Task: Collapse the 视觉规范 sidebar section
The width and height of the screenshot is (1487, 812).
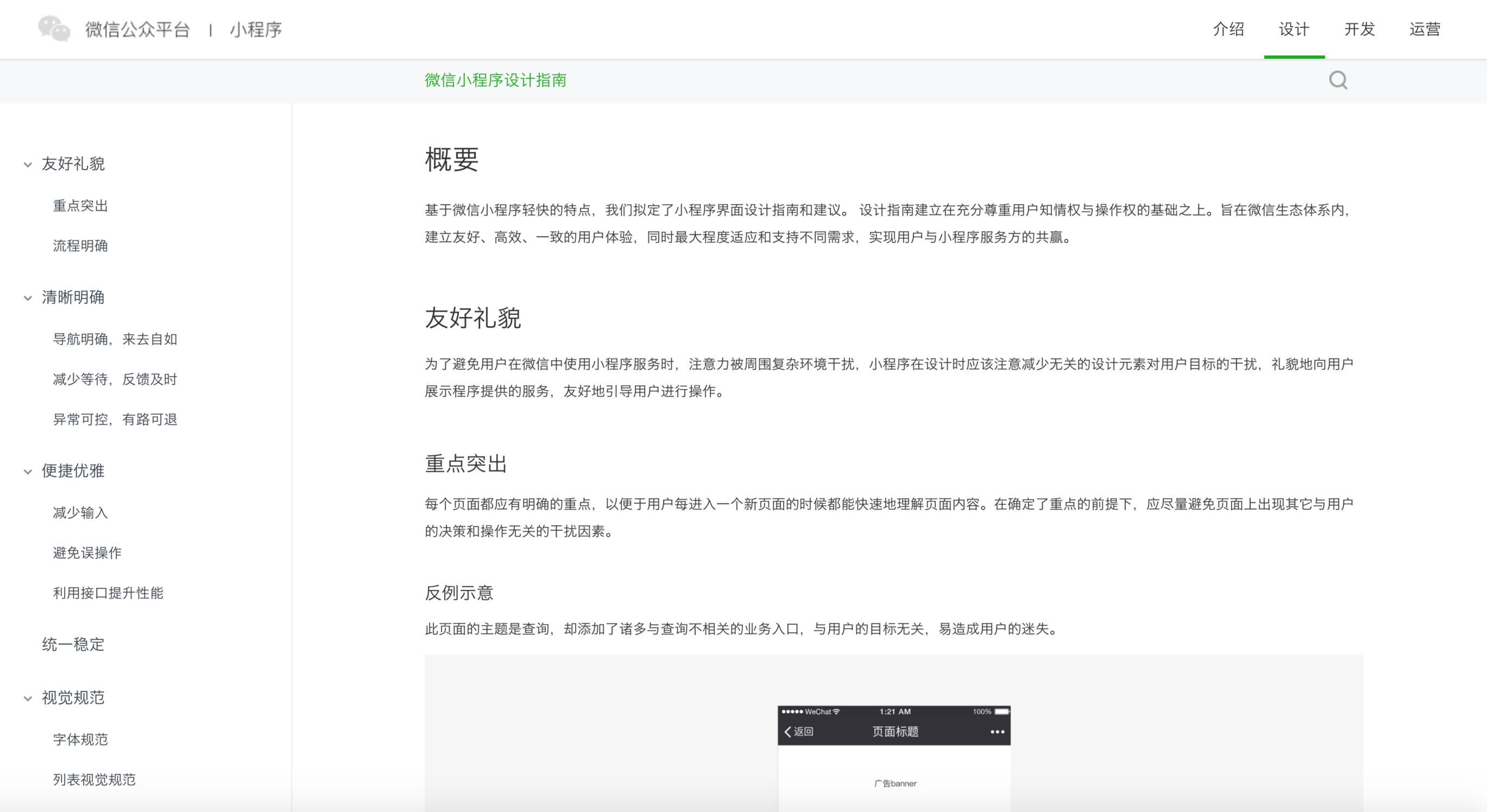Action: [28, 699]
